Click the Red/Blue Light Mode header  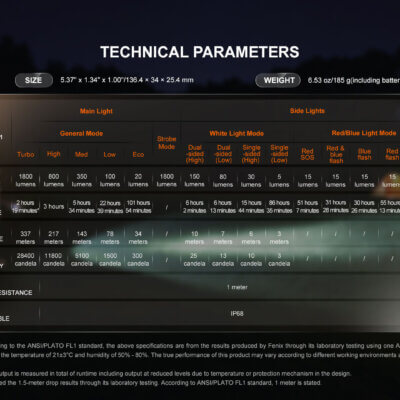point(364,133)
